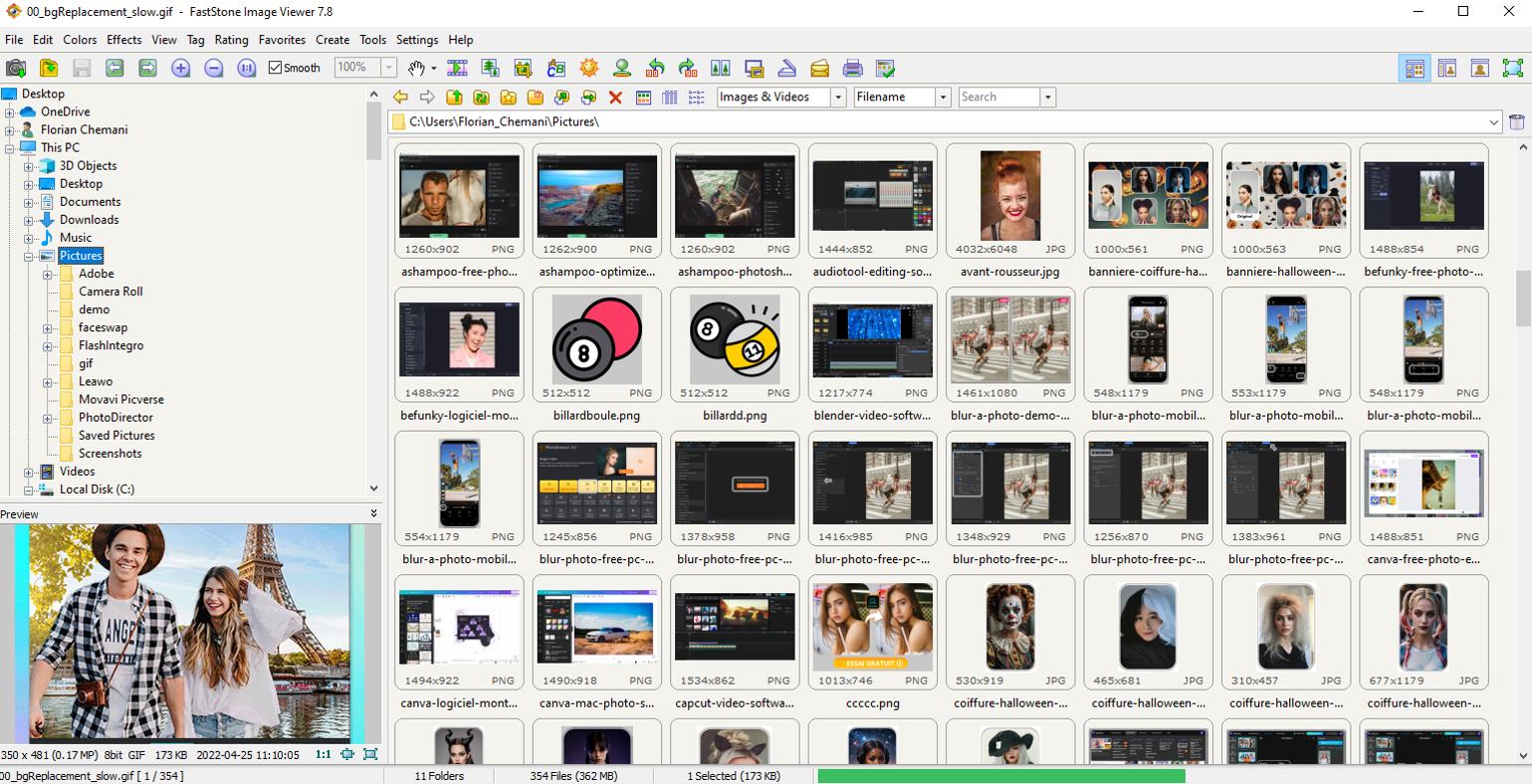Open the Favorites menu
1532x784 pixels.
[282, 40]
